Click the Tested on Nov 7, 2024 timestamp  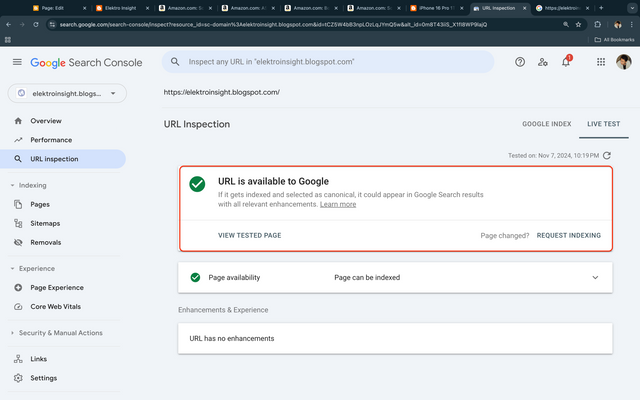tap(553, 156)
